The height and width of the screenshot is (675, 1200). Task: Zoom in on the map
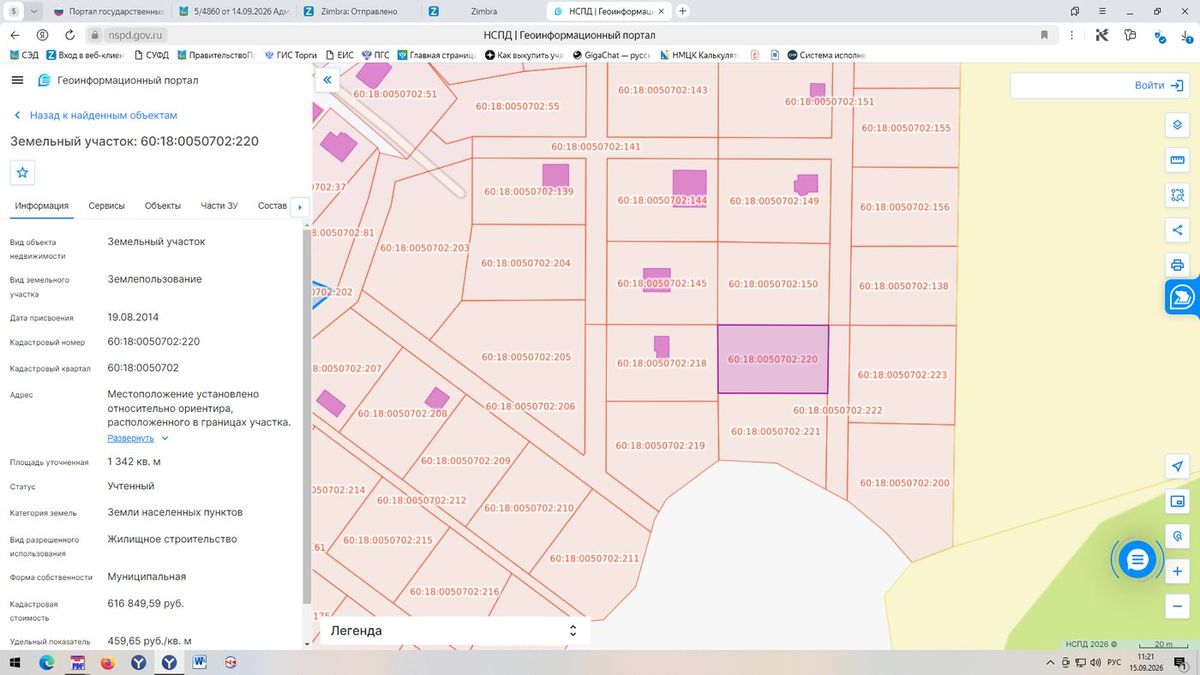click(x=1177, y=571)
